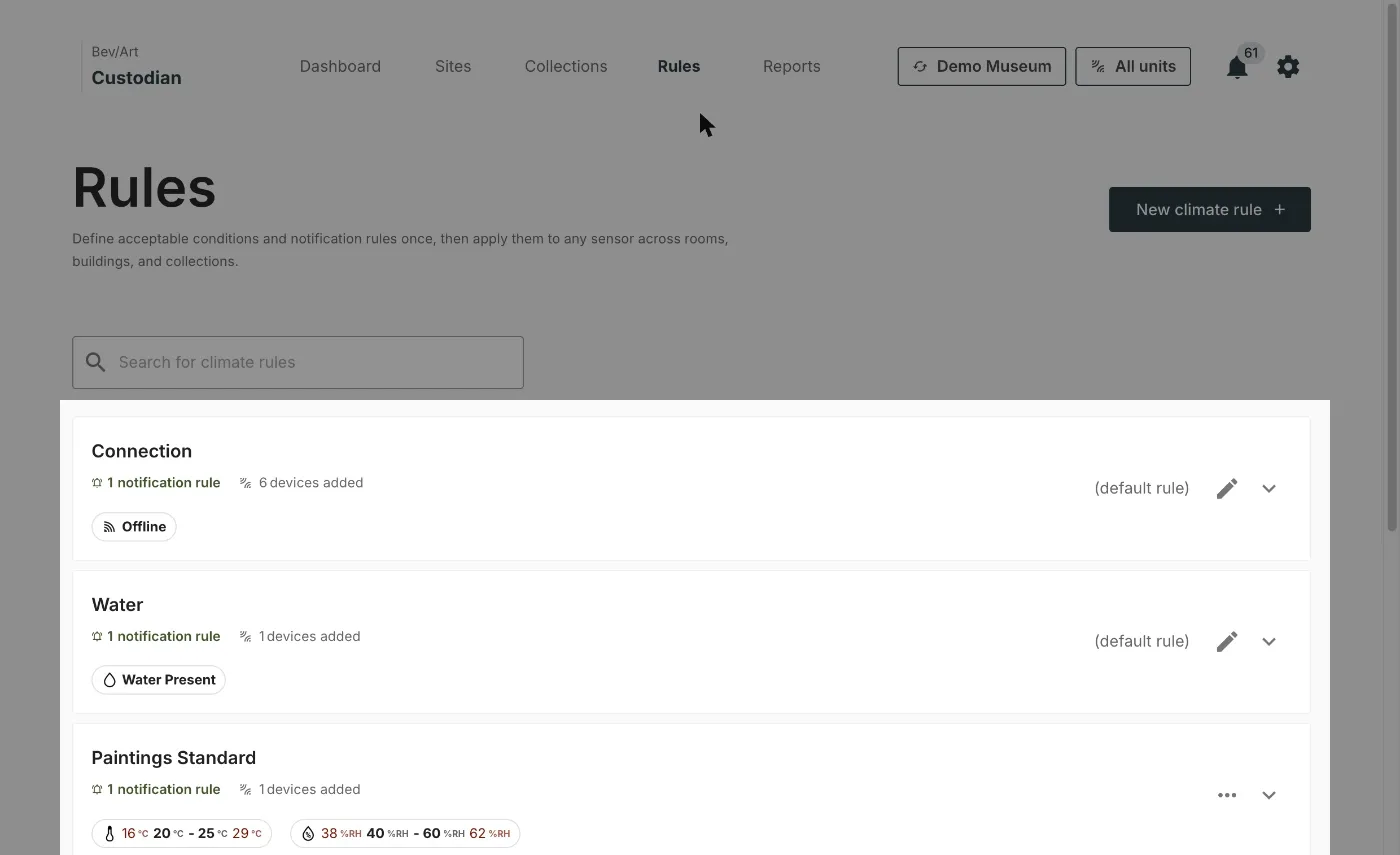Click the Water Present droplet chip

pyautogui.click(x=158, y=680)
